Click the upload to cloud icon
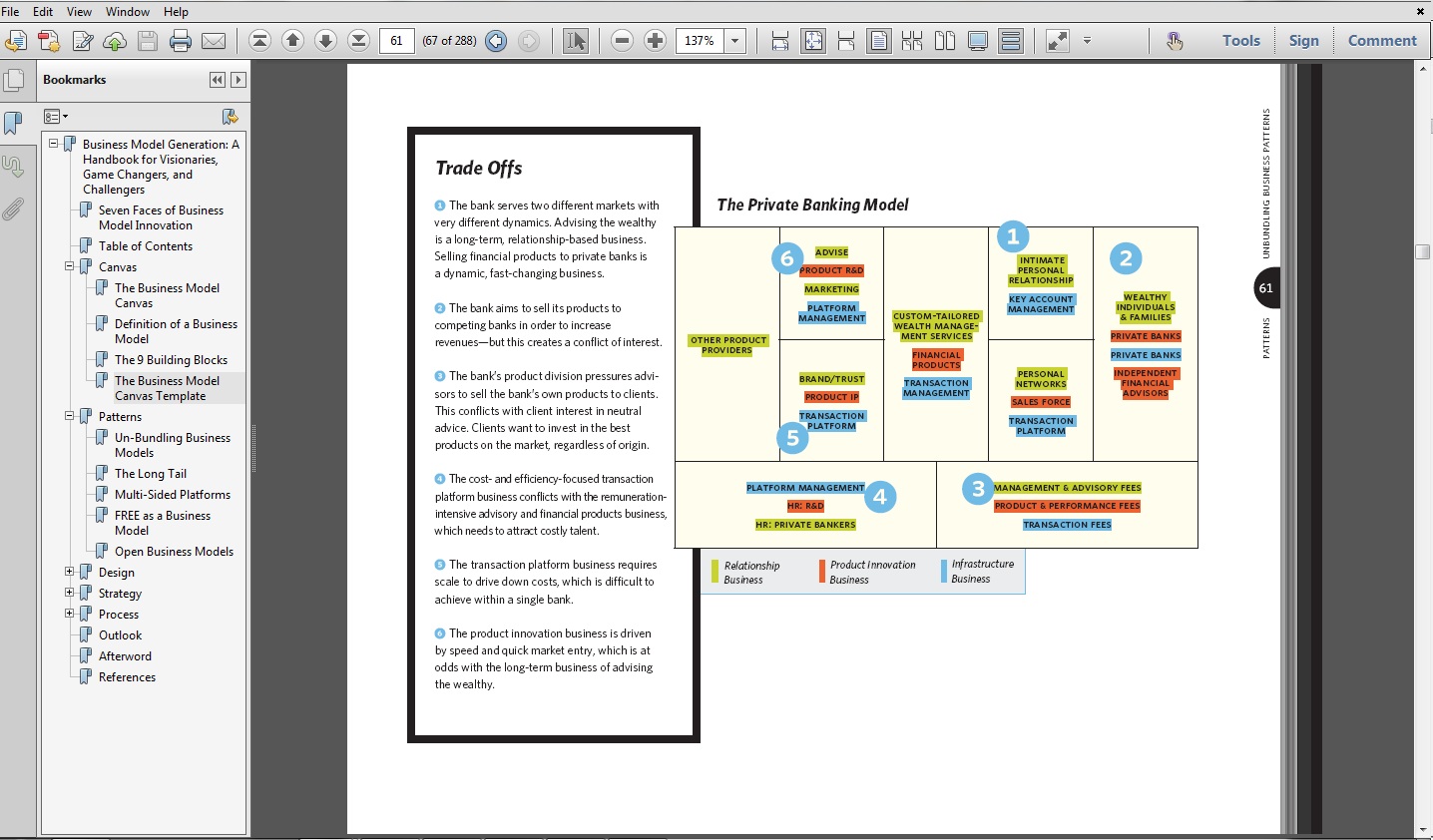This screenshot has width=1433, height=840. [x=115, y=41]
